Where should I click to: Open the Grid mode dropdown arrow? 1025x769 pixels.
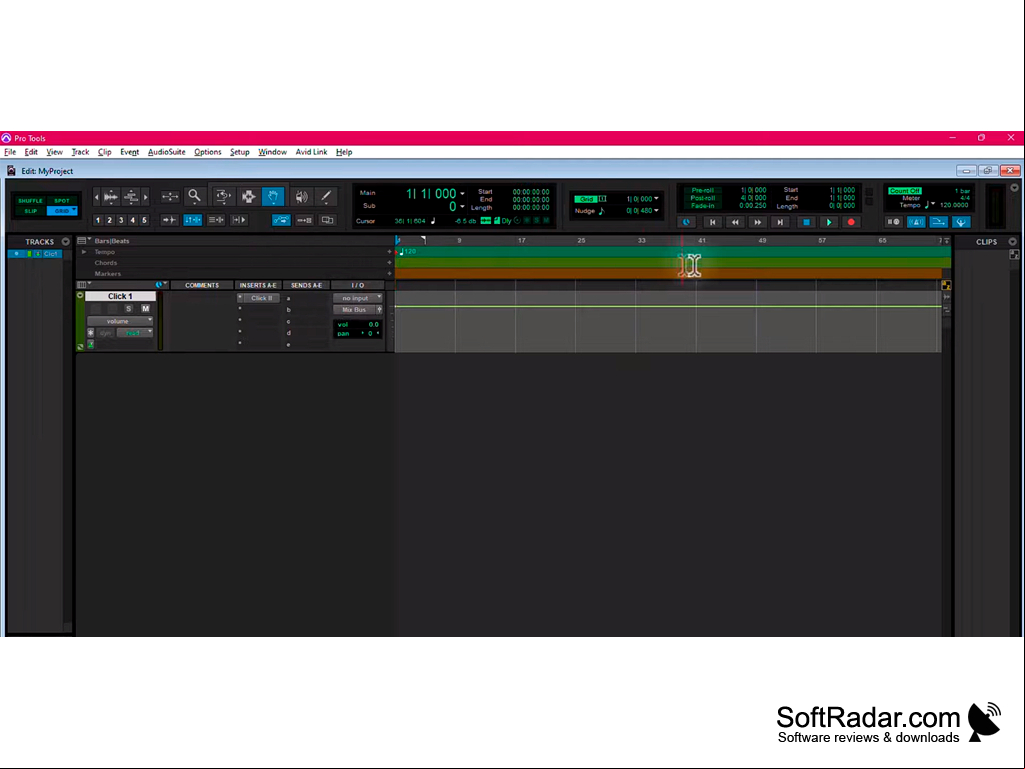click(x=75, y=211)
